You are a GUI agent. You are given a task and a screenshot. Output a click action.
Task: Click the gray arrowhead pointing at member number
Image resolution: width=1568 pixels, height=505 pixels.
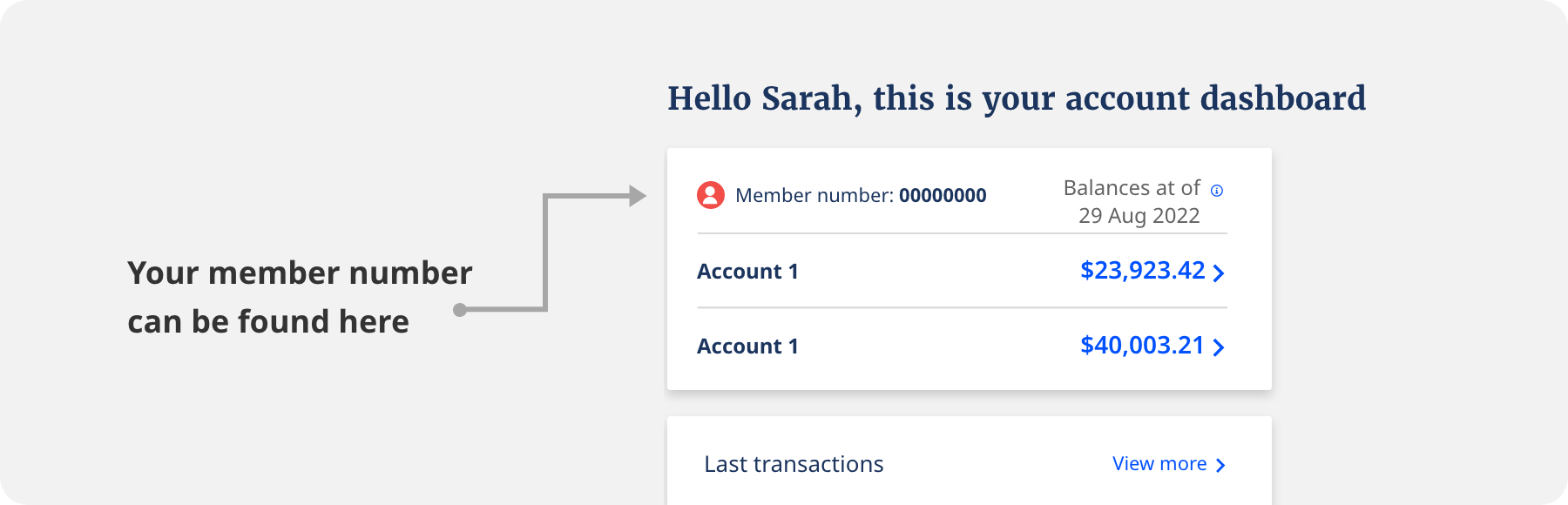tap(638, 196)
